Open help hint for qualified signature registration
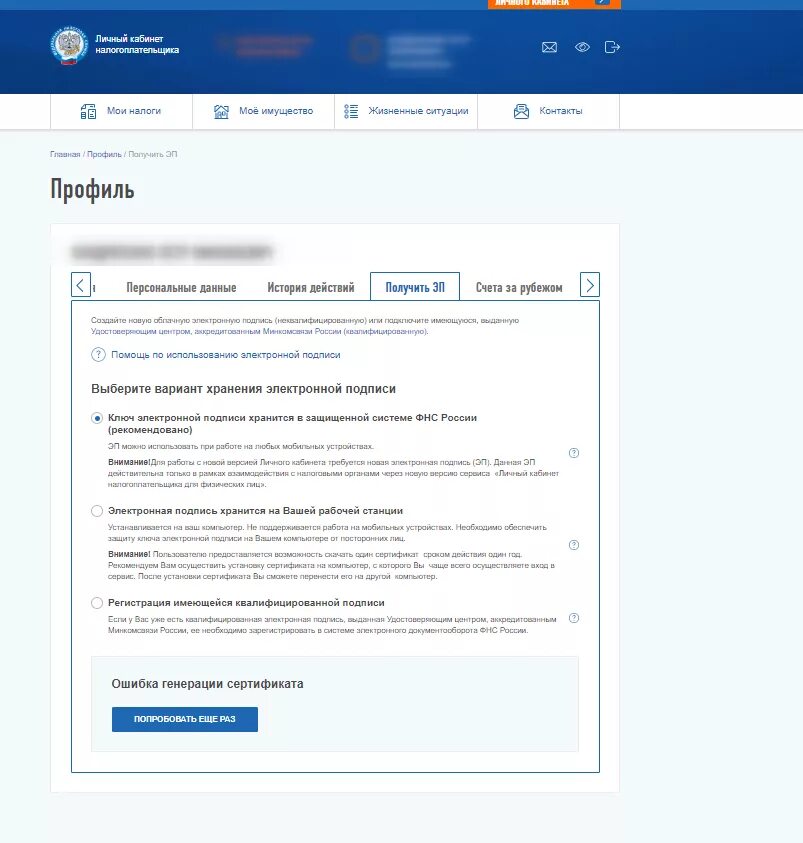 coord(574,618)
